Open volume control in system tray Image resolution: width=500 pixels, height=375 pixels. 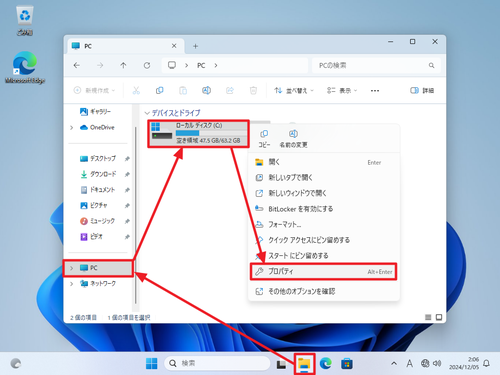437,363
